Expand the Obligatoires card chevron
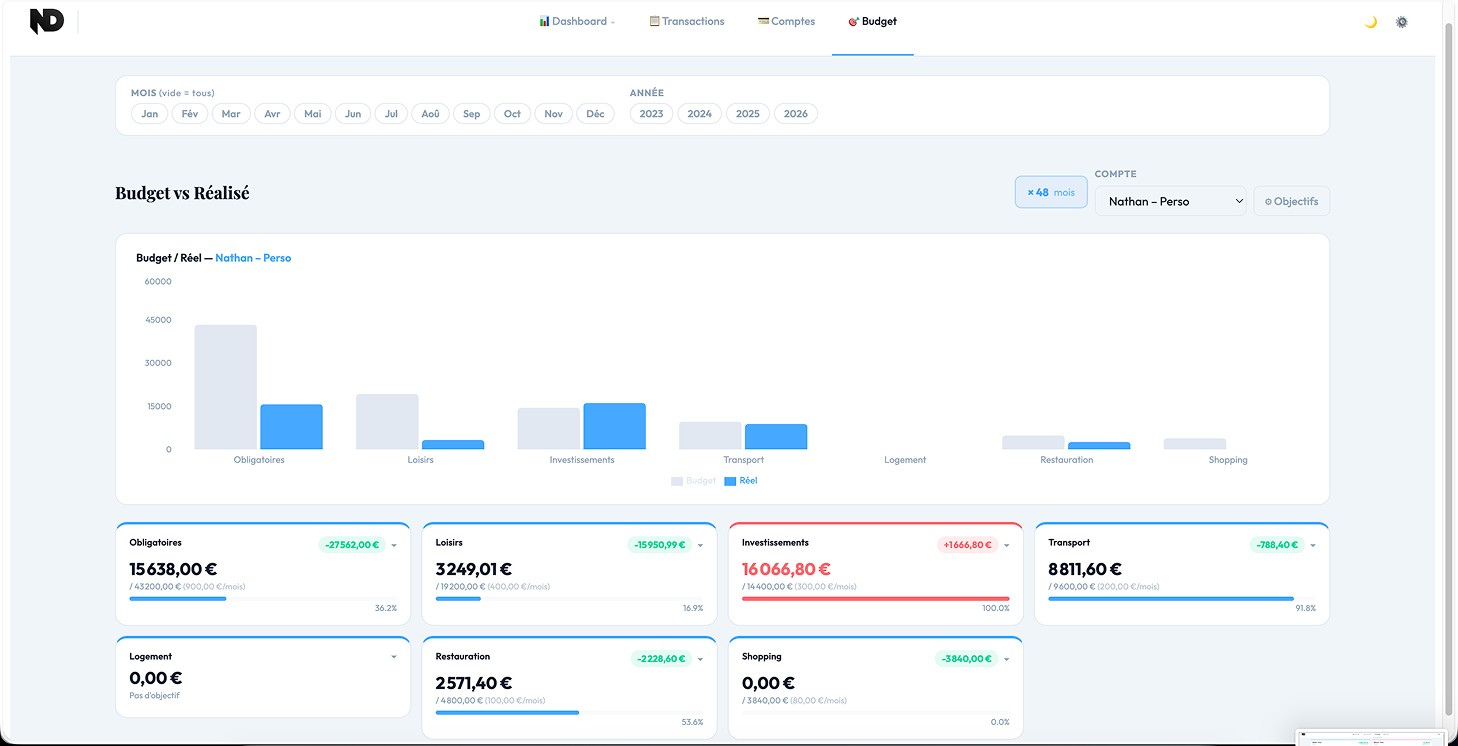This screenshot has width=1458, height=746. tap(394, 545)
